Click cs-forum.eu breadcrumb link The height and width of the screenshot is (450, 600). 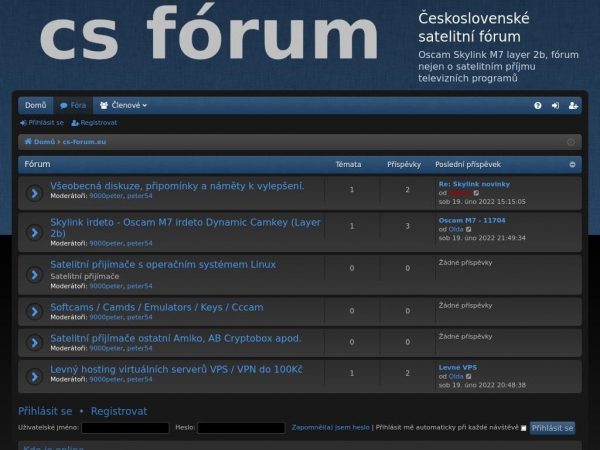[84, 142]
